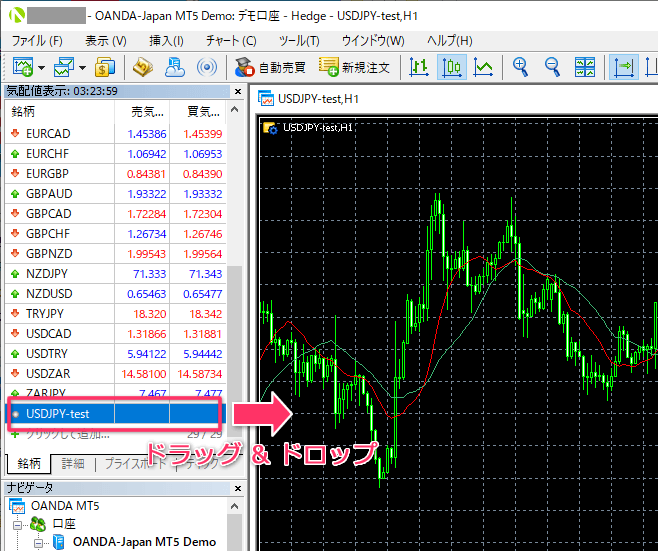Click the 売気 column header
The image size is (658, 551).
coord(142,112)
